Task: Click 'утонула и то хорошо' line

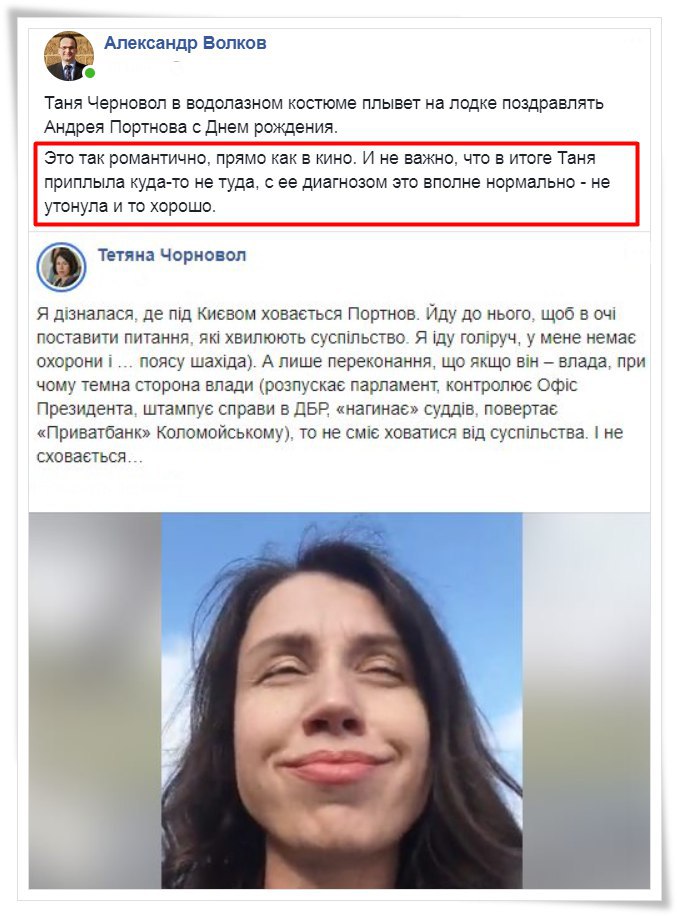Action: (130, 206)
